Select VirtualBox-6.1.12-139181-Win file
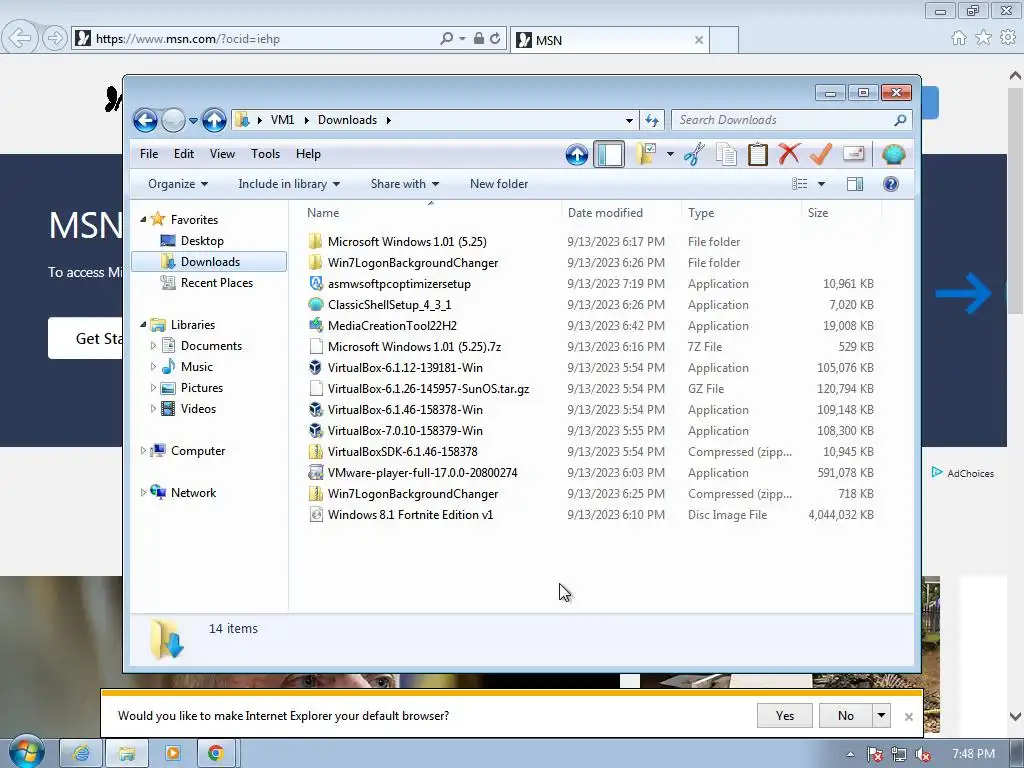The image size is (1024, 768). pos(405,368)
